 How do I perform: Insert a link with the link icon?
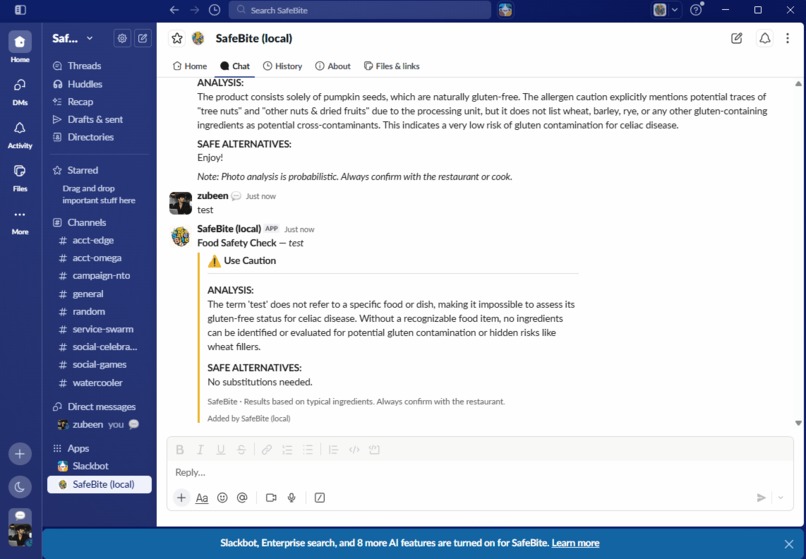[266, 449]
